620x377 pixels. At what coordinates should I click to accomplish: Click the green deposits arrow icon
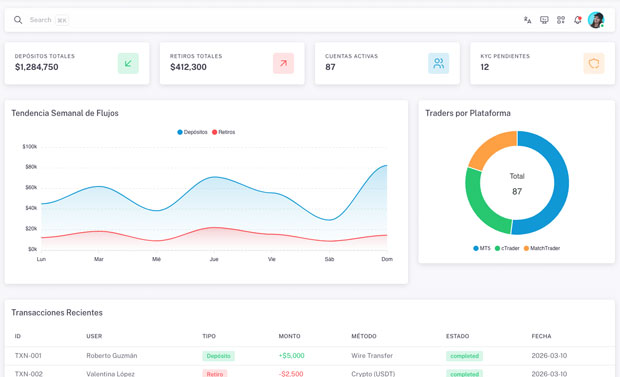tap(128, 63)
